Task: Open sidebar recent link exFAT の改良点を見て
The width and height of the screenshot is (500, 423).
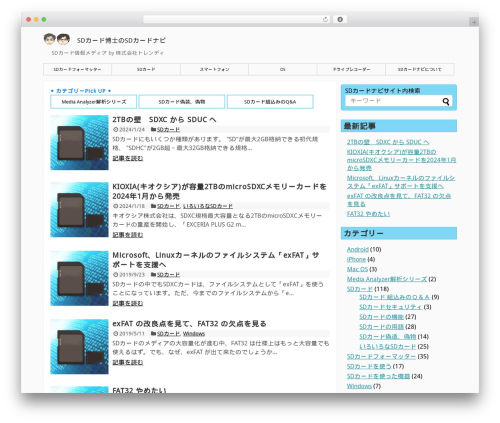Action: click(399, 200)
